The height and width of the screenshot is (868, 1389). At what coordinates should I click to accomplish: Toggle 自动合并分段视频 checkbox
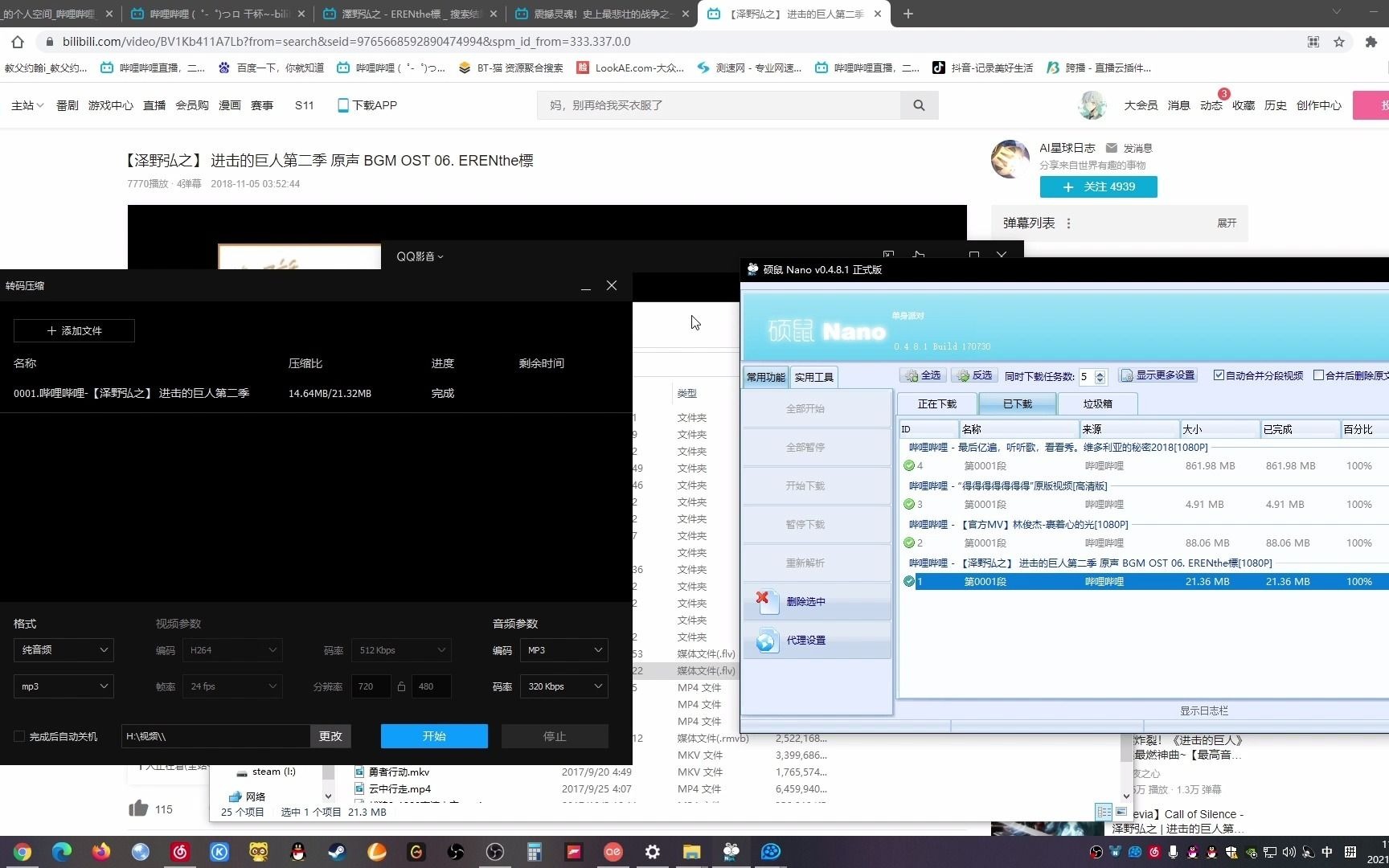(x=1219, y=375)
